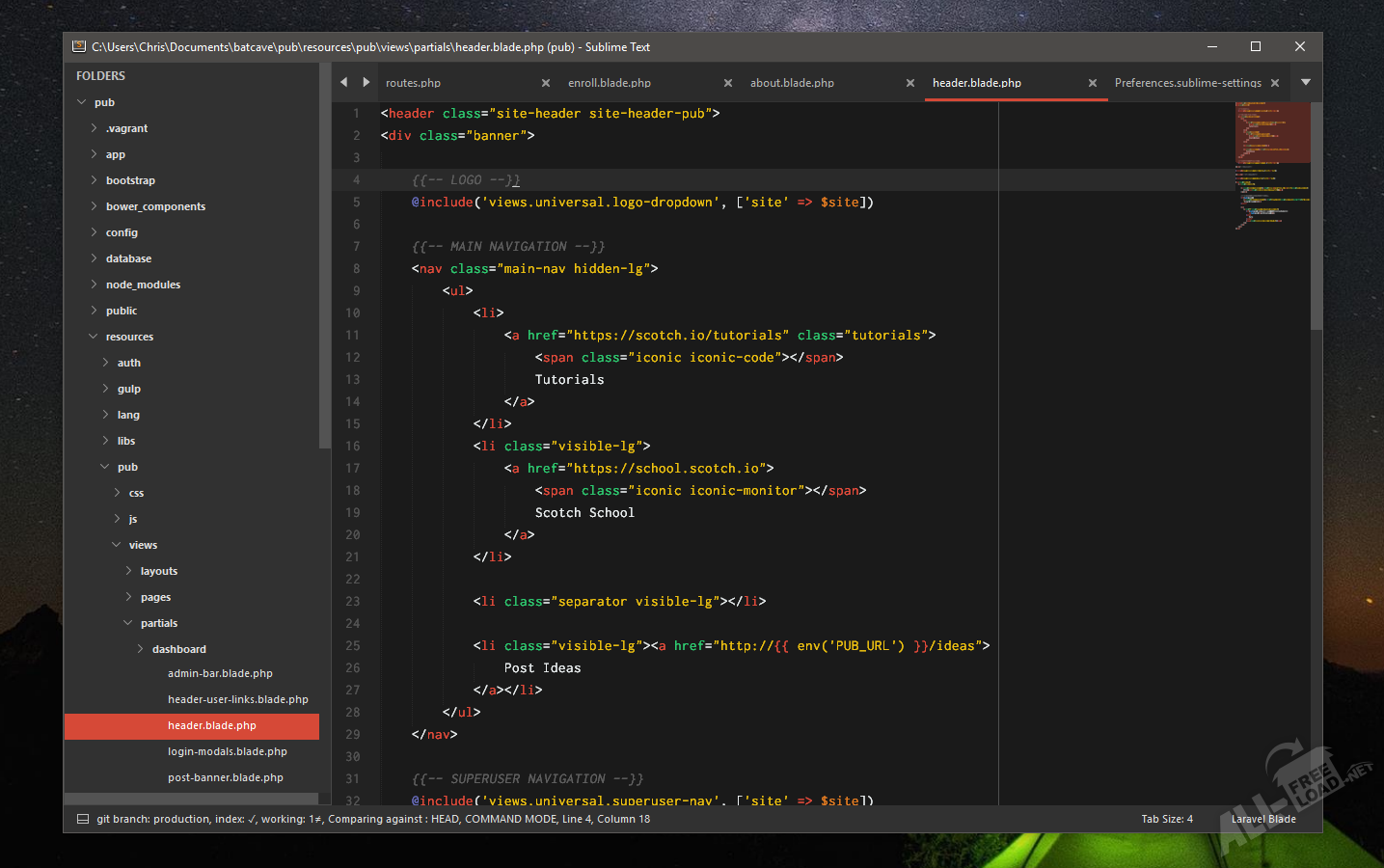Close the enroll.blade.php tab

tap(728, 83)
